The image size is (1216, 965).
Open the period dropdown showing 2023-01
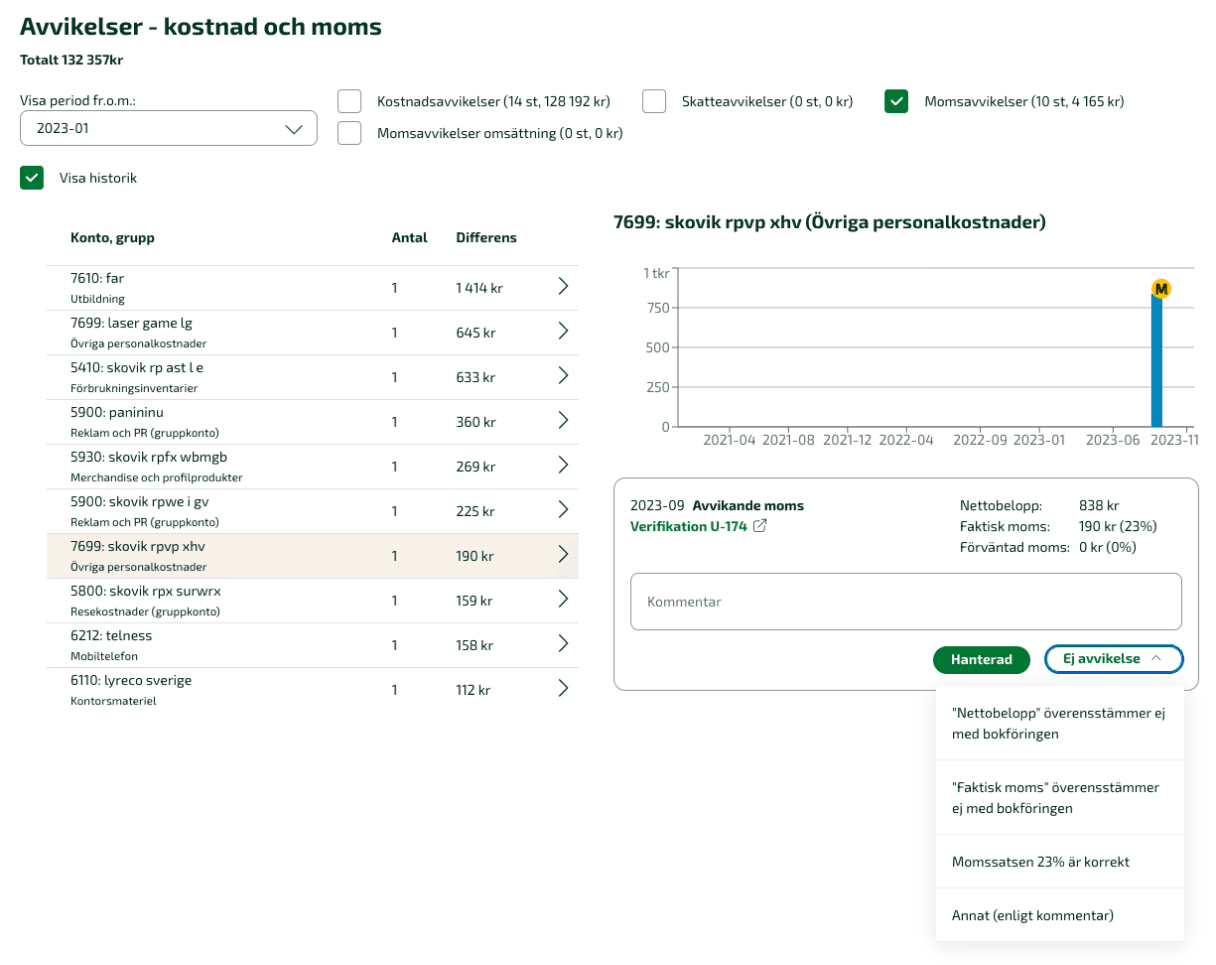[169, 128]
